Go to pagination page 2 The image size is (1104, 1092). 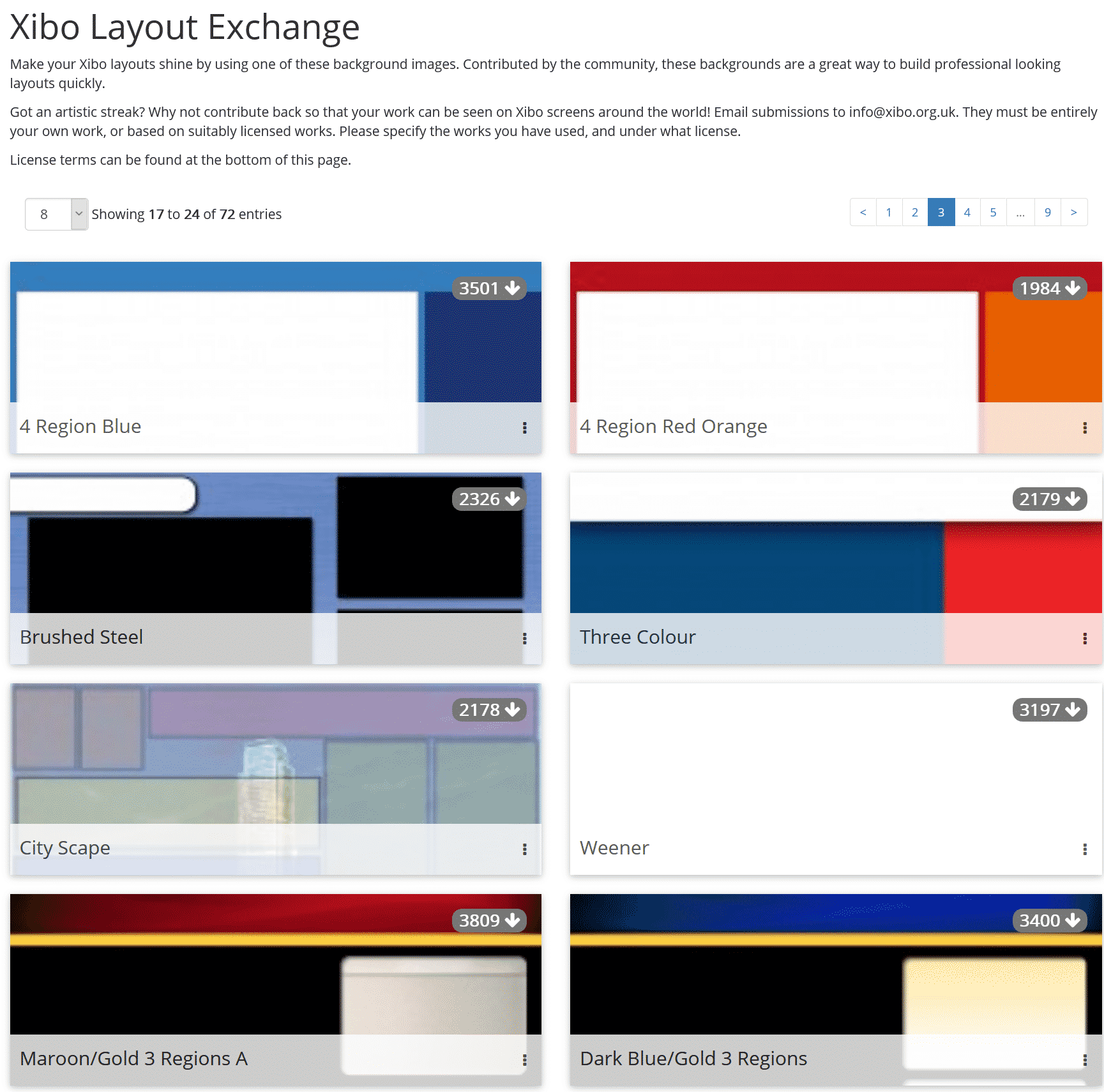click(915, 212)
